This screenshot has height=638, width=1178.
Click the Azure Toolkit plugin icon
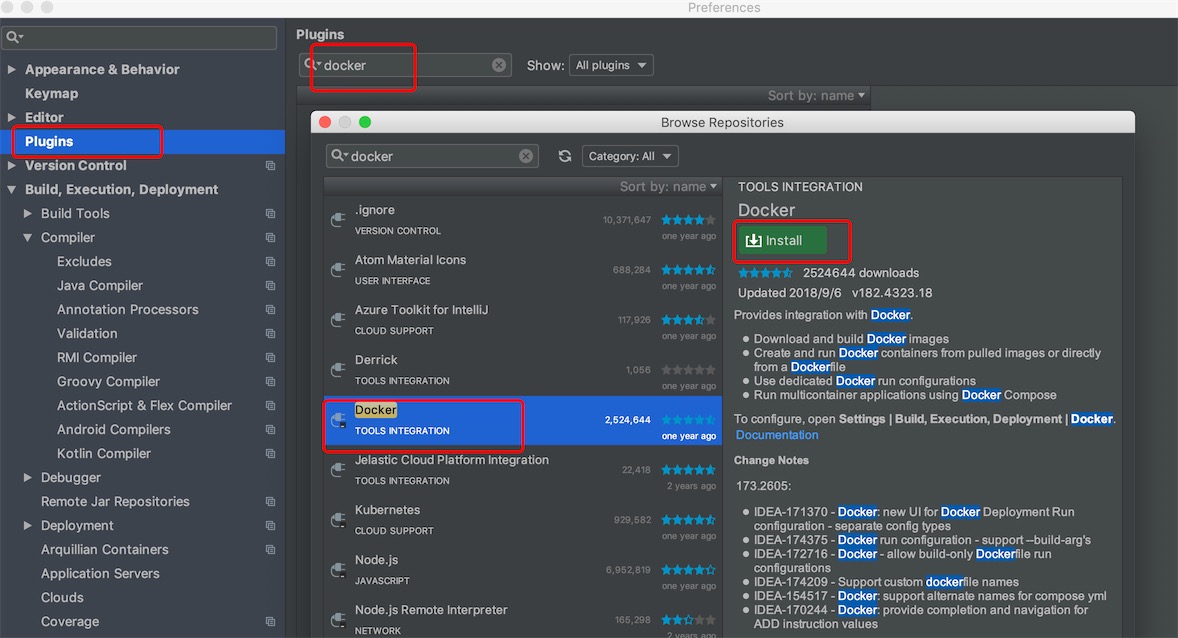pyautogui.click(x=338, y=319)
